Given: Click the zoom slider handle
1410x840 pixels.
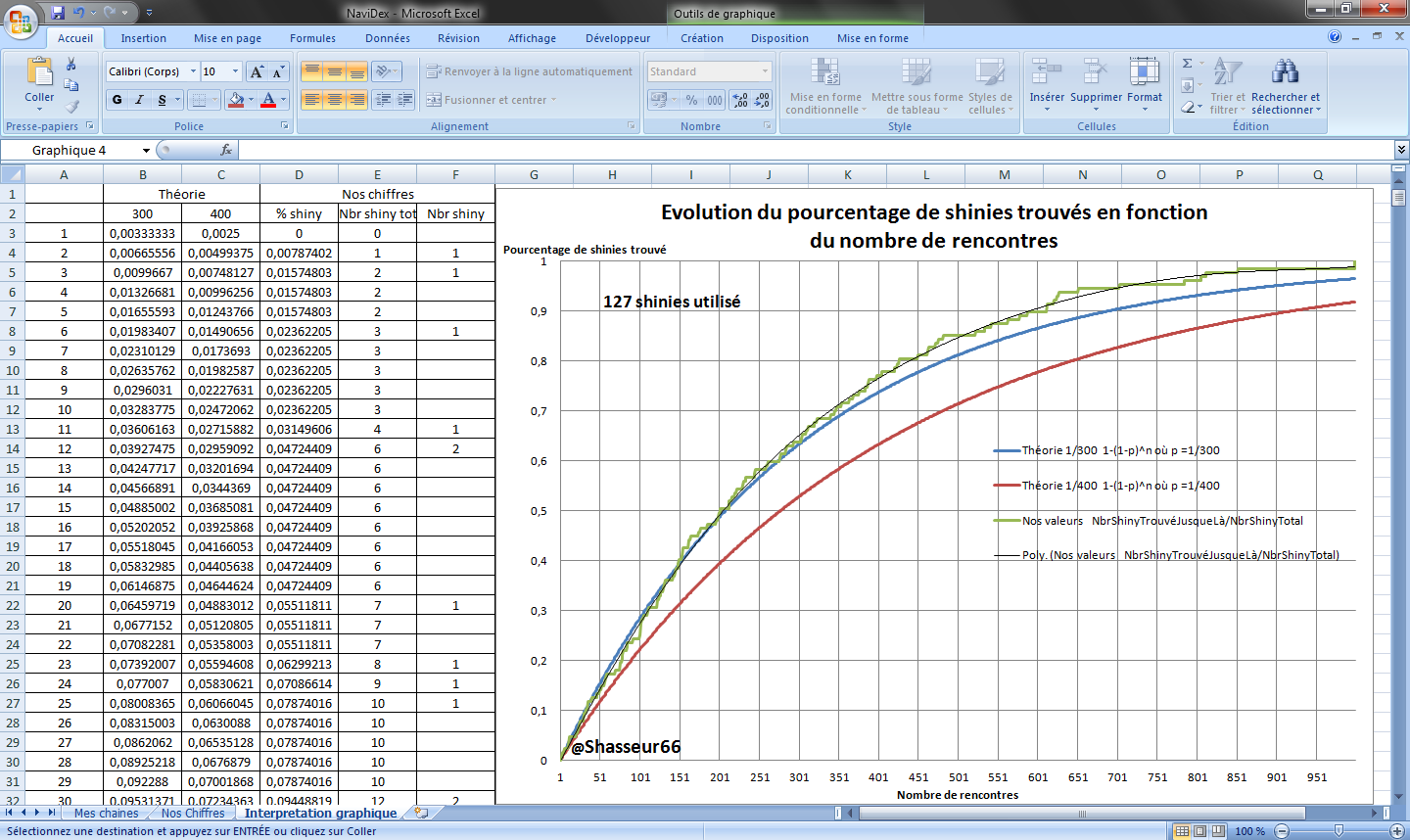Looking at the screenshot, I should 1339,831.
